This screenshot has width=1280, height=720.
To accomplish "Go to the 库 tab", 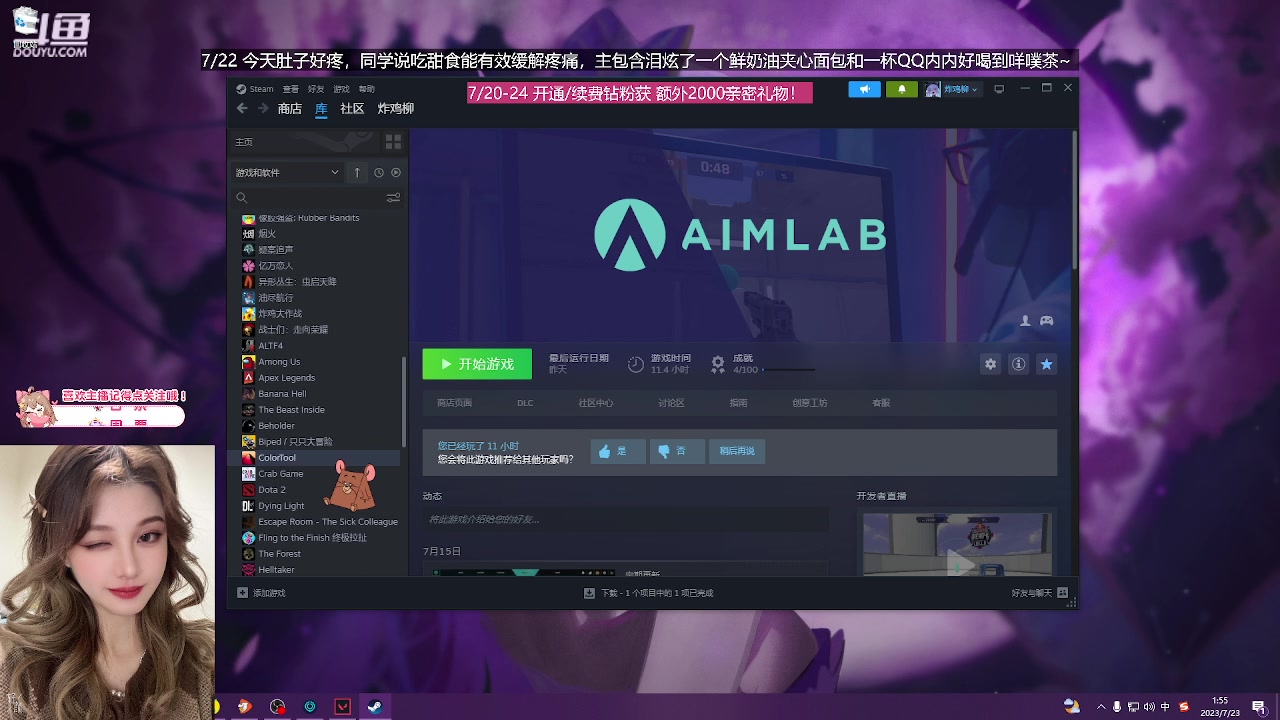I will pyautogui.click(x=321, y=108).
